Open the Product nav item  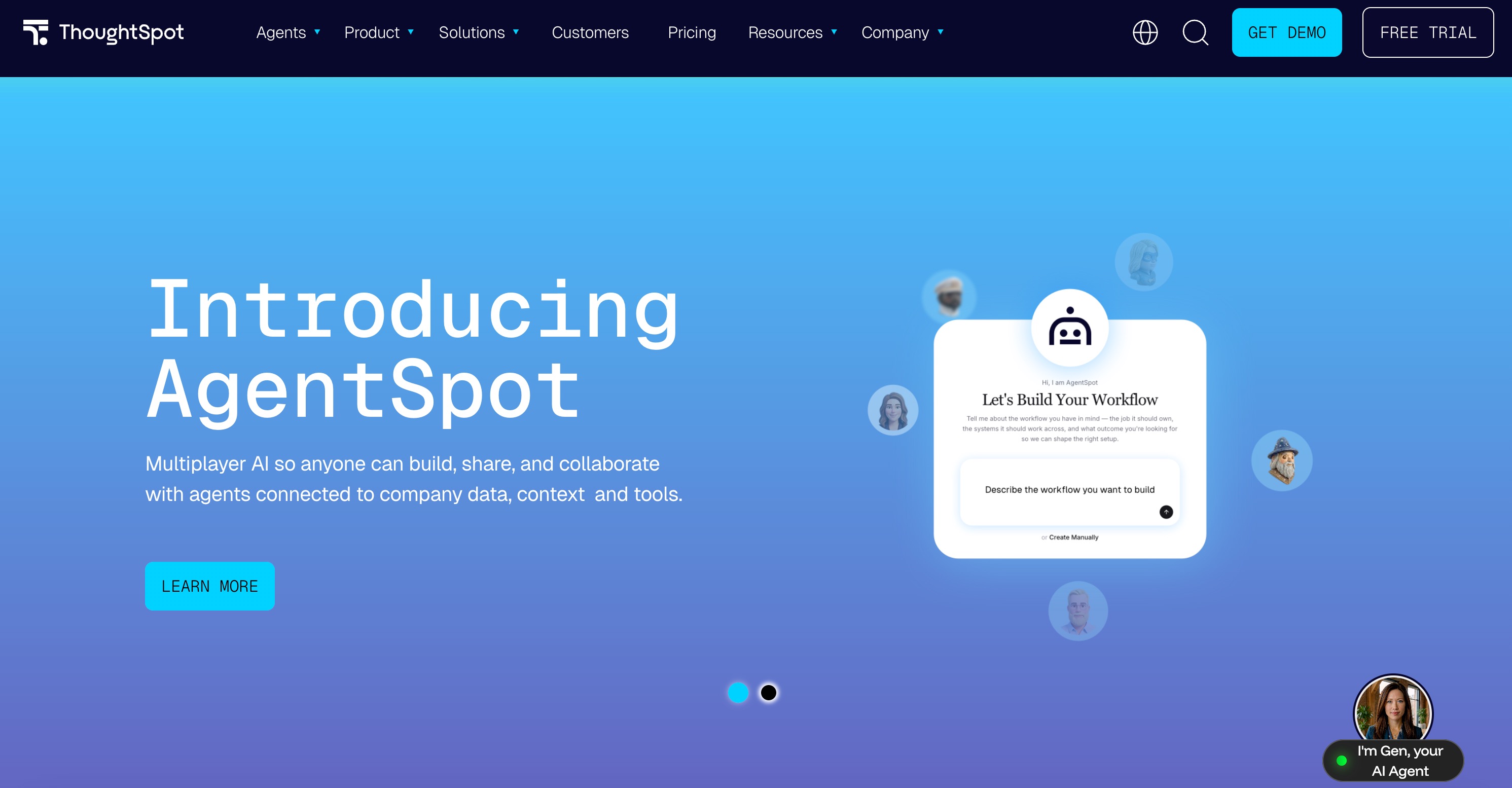click(x=372, y=32)
